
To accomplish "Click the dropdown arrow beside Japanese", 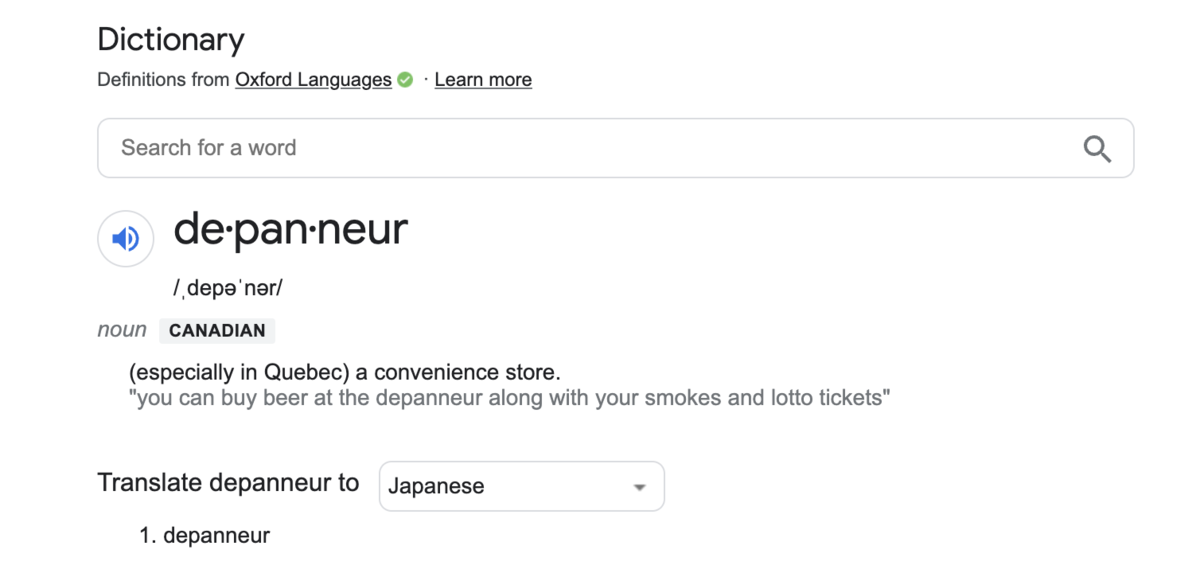I will coord(639,487).
